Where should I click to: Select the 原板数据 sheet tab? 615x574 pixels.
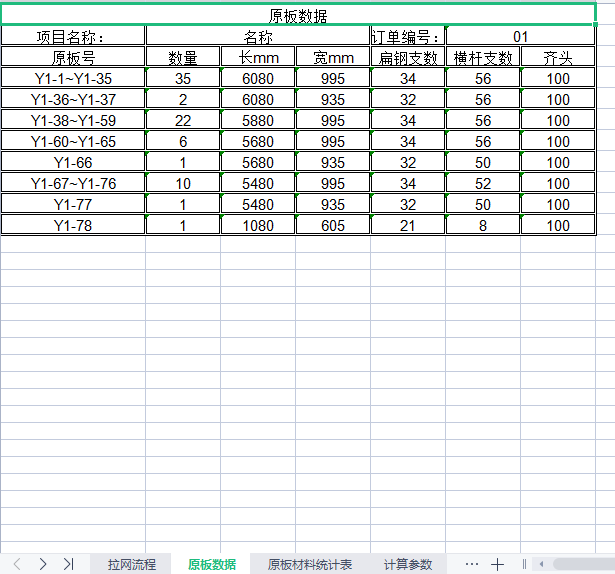click(212, 564)
